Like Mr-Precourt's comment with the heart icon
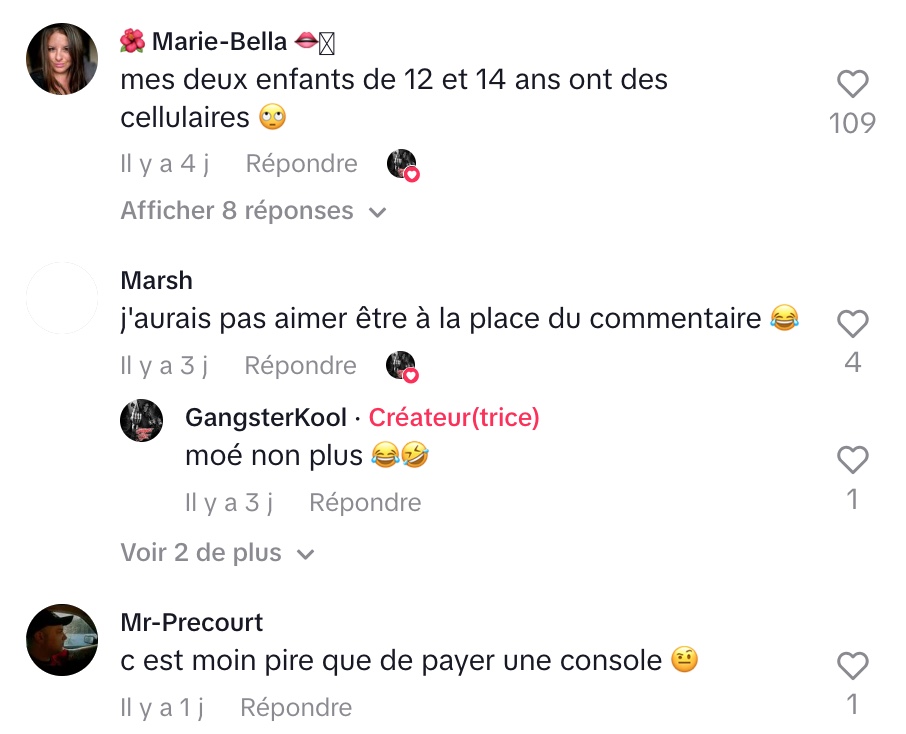 pos(853,665)
